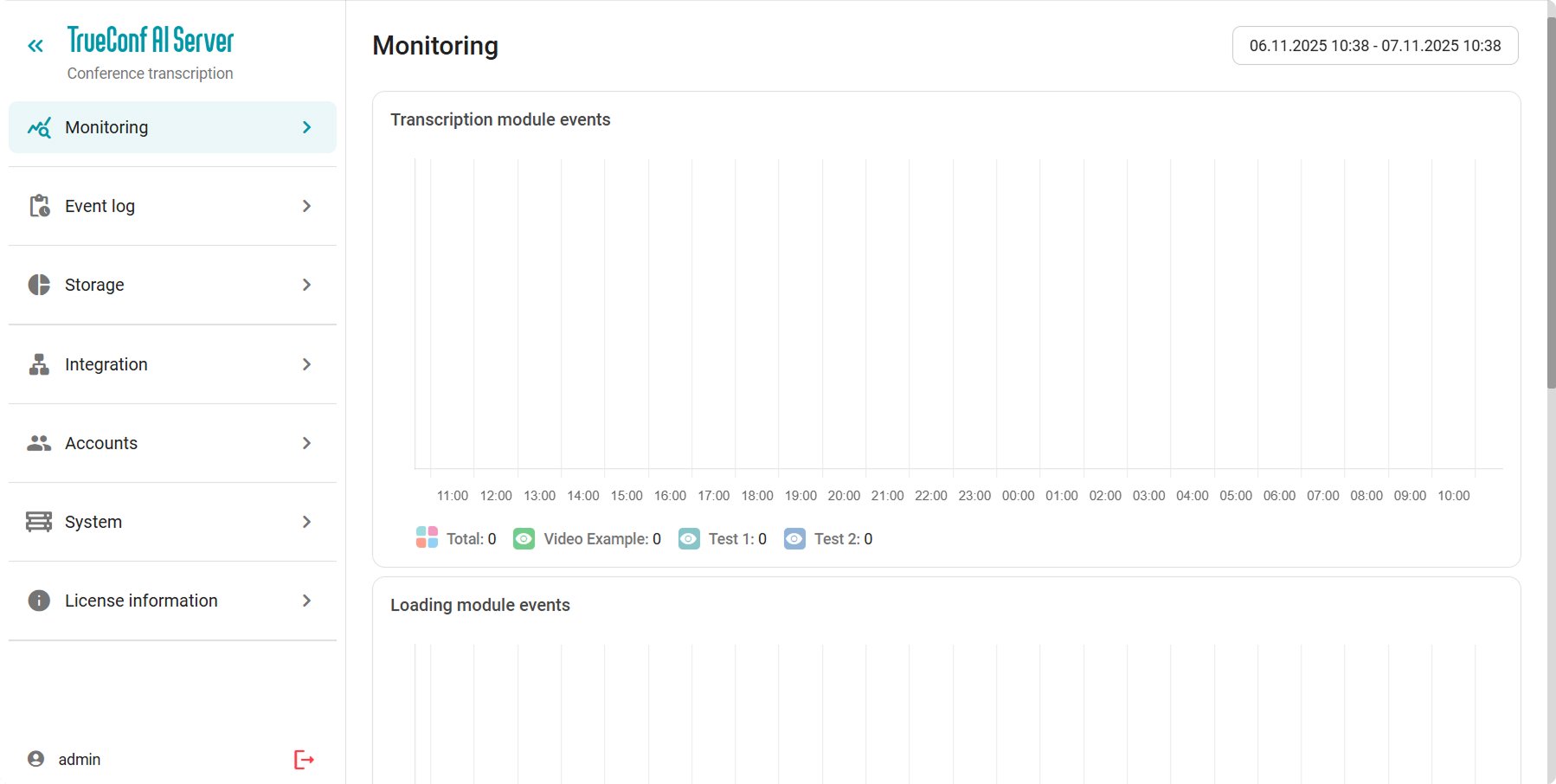Click the Accounts people icon
This screenshot has width=1556, height=784.
39,443
